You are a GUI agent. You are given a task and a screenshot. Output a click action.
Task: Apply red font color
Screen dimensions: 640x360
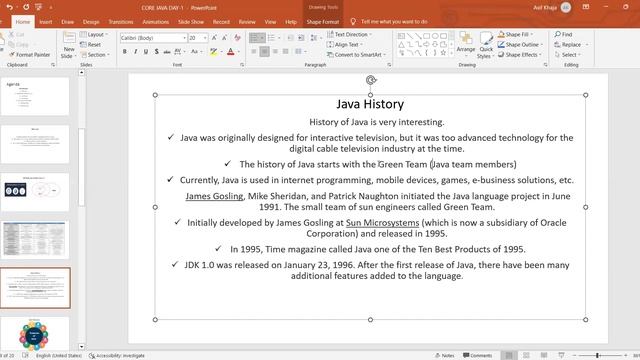coord(231,51)
